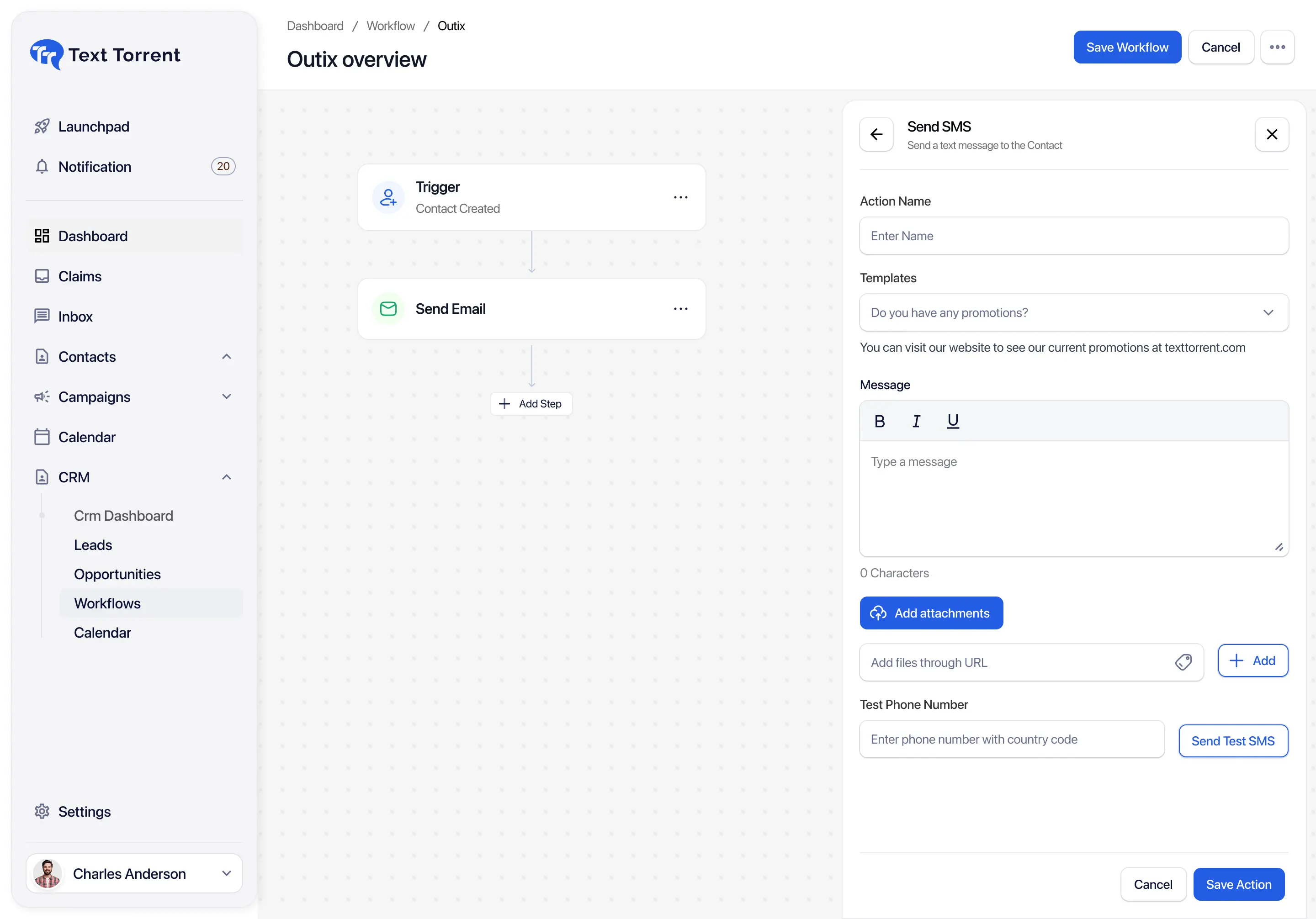Click the Trigger contact-created icon

388,197
